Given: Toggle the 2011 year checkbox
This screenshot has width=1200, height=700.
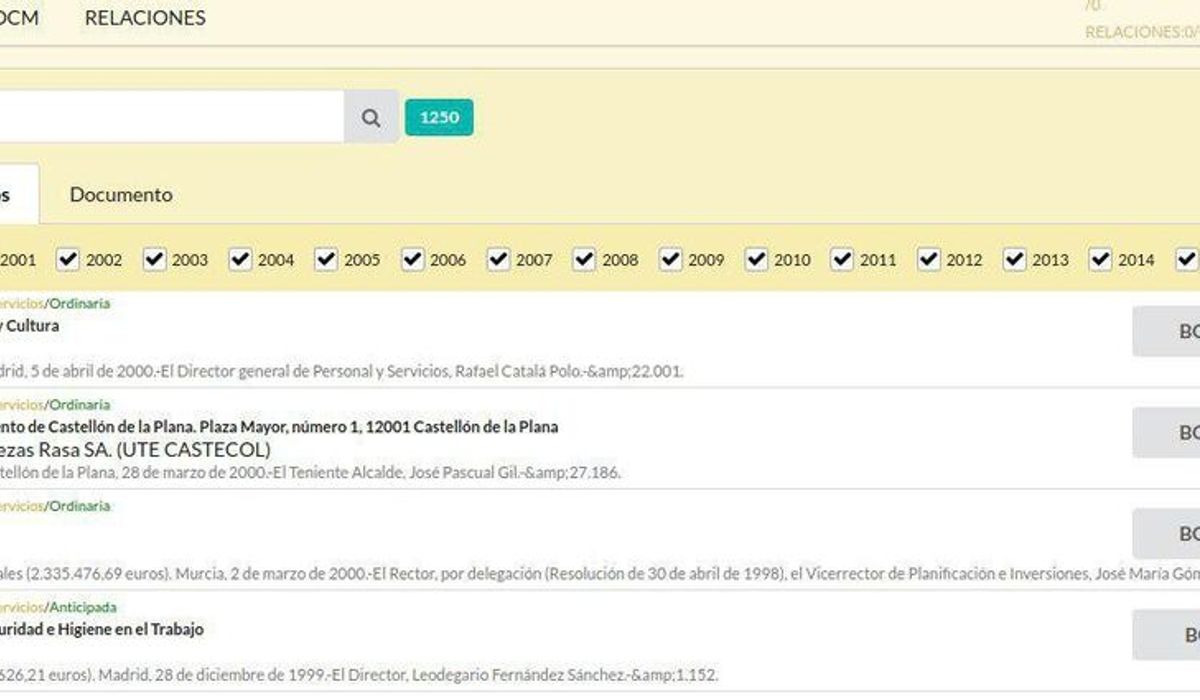Looking at the screenshot, I should (842, 259).
